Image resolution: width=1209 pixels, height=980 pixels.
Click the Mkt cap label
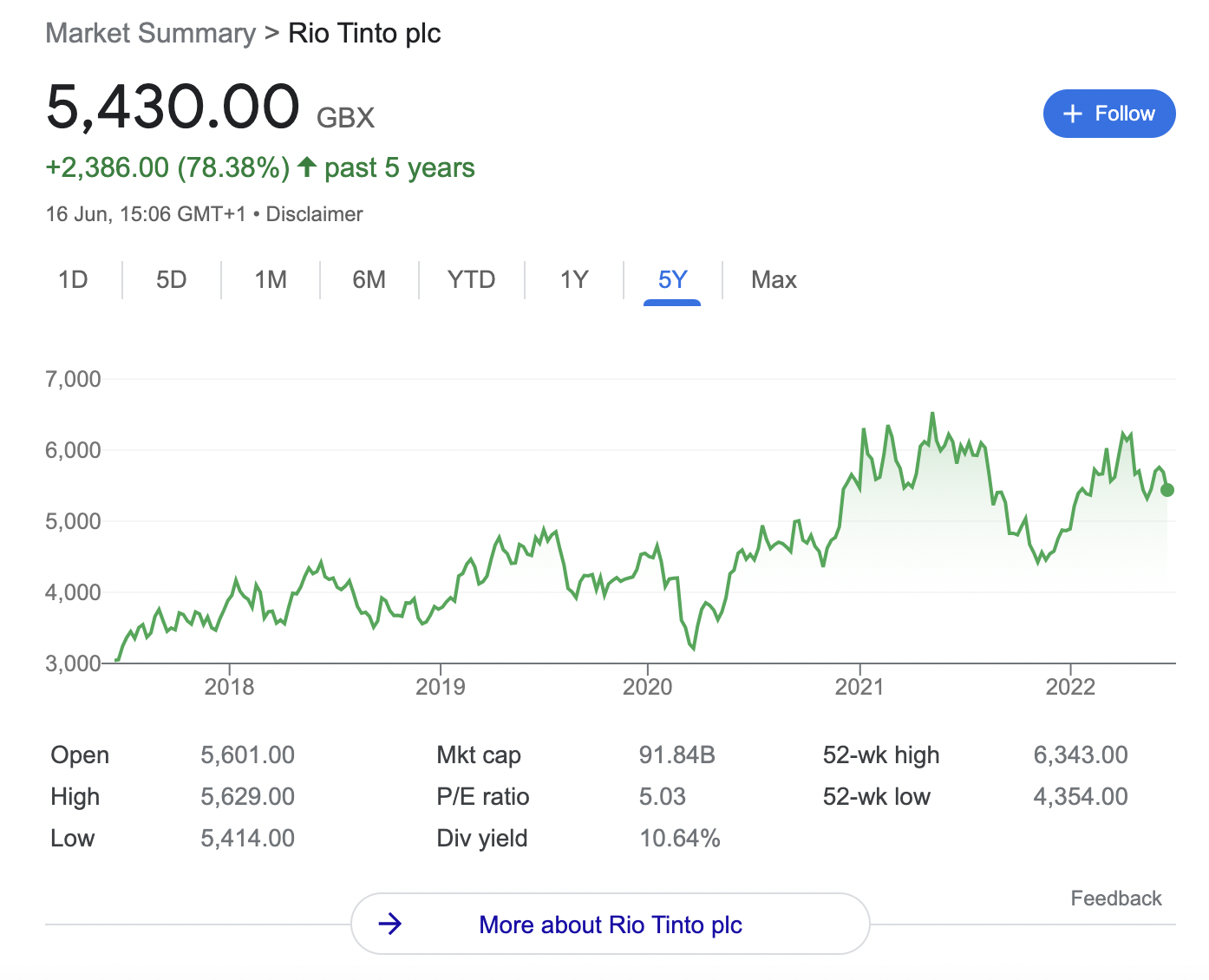(479, 755)
